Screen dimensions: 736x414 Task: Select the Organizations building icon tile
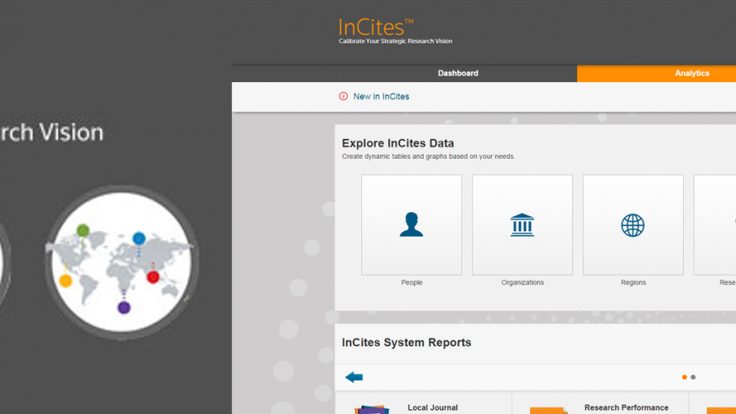[x=522, y=225]
